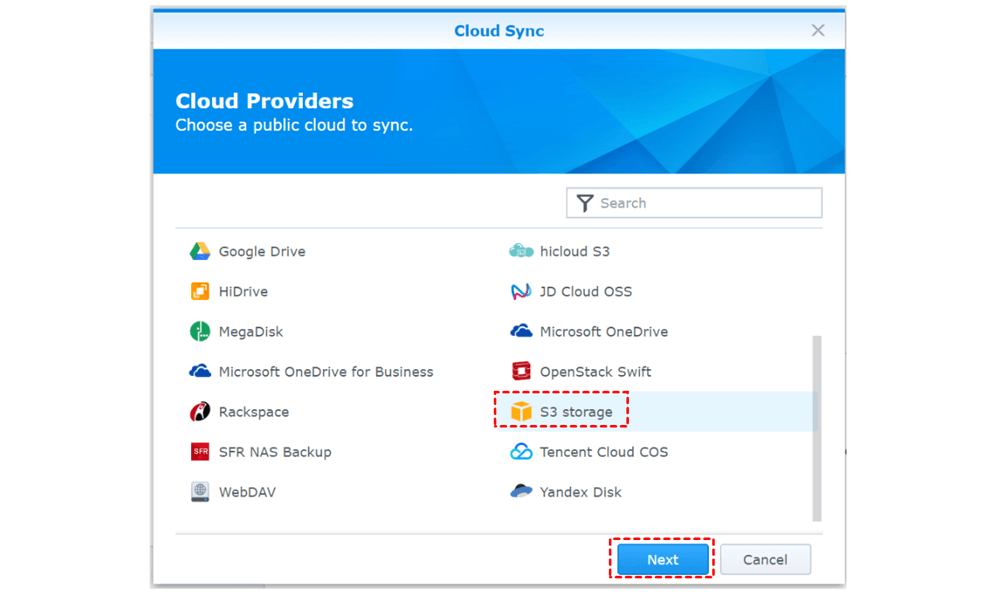Close the Cloud Sync dialog
The height and width of the screenshot is (600, 1000).
point(818,30)
